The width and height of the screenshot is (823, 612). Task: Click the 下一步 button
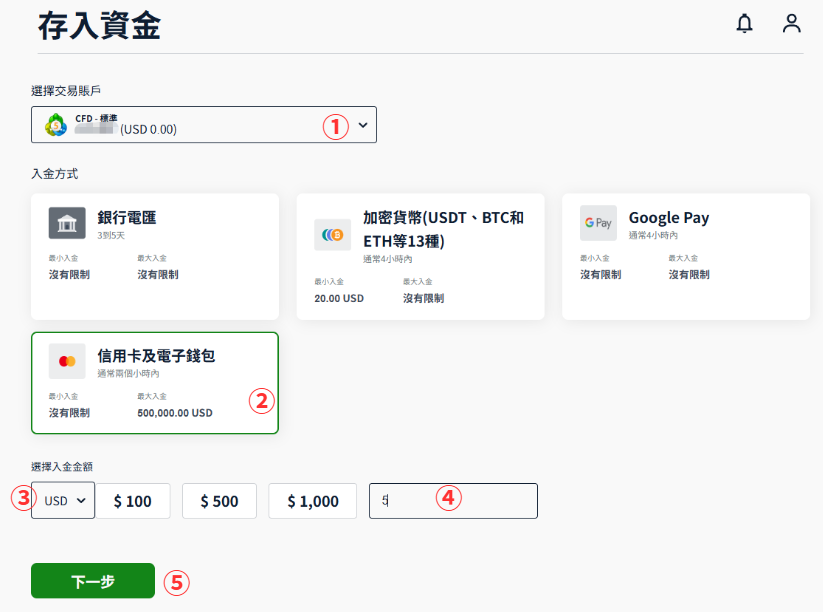click(x=92, y=580)
